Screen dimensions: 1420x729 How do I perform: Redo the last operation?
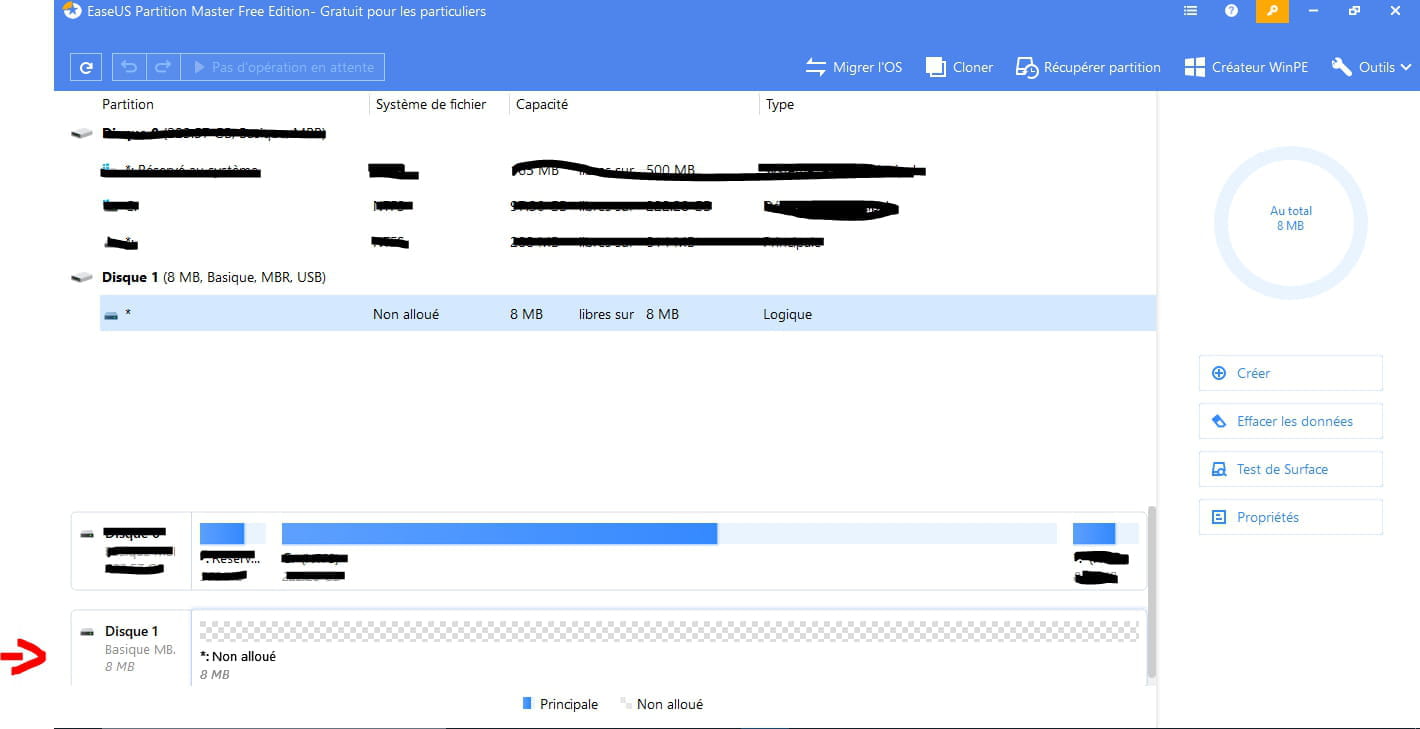click(162, 67)
